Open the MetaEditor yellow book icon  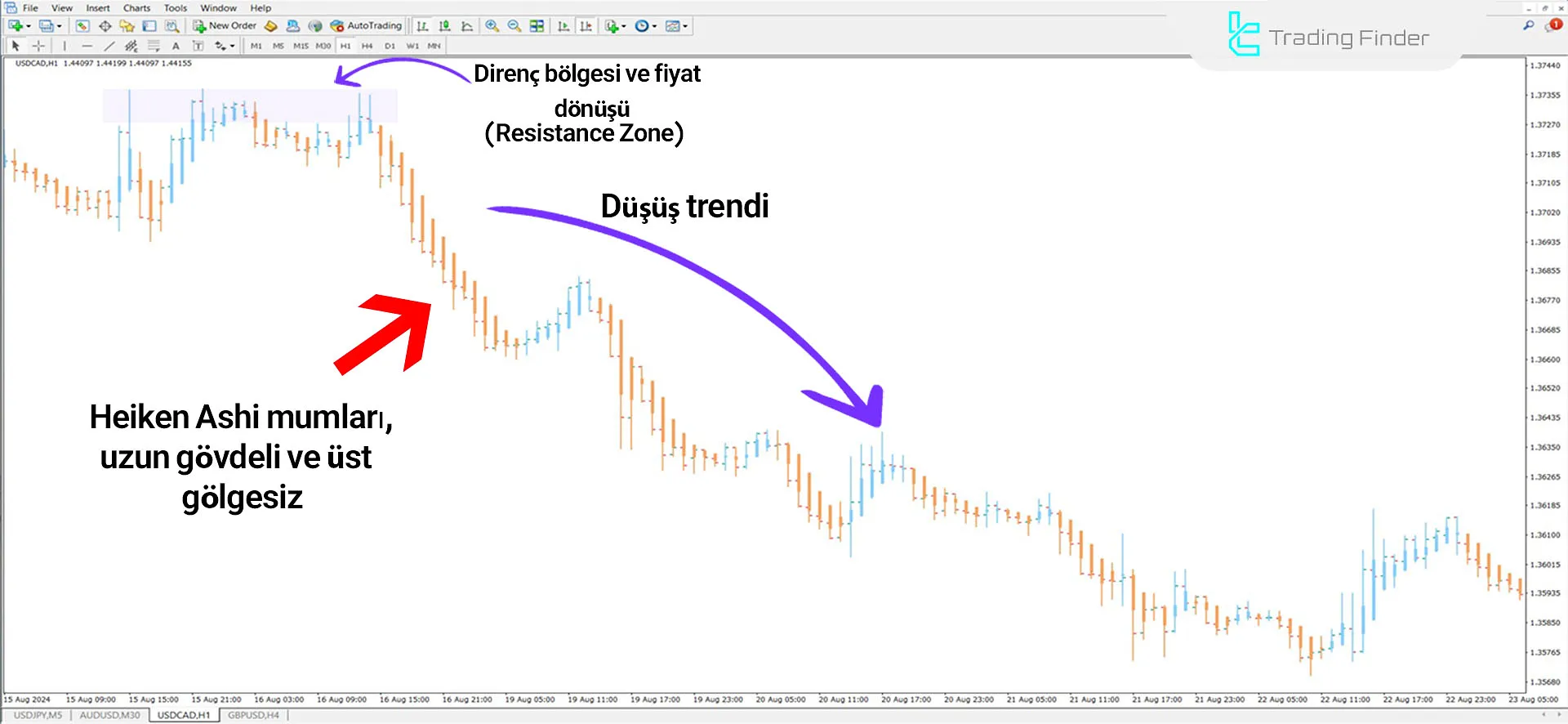(270, 26)
